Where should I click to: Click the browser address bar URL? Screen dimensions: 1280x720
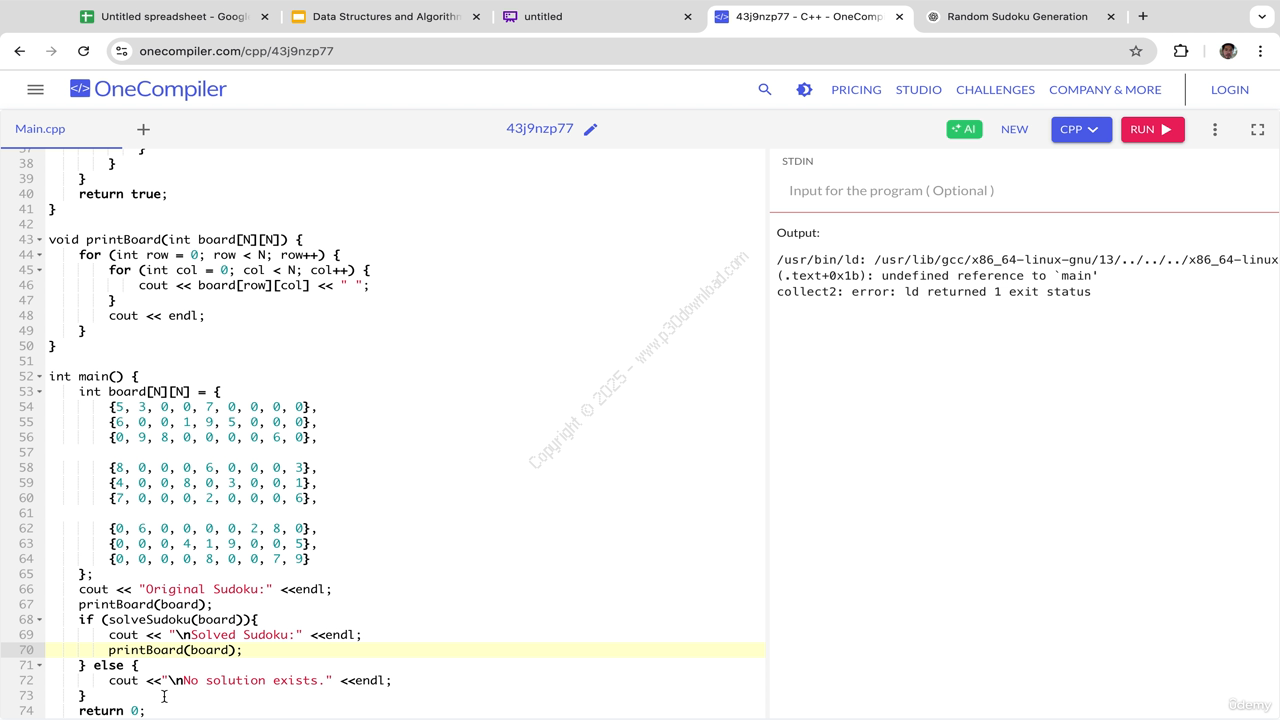pyautogui.click(x=236, y=51)
